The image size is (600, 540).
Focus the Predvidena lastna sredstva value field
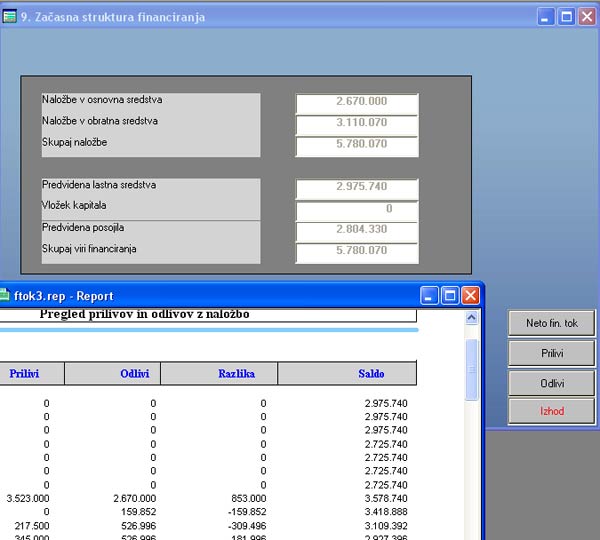pos(356,189)
